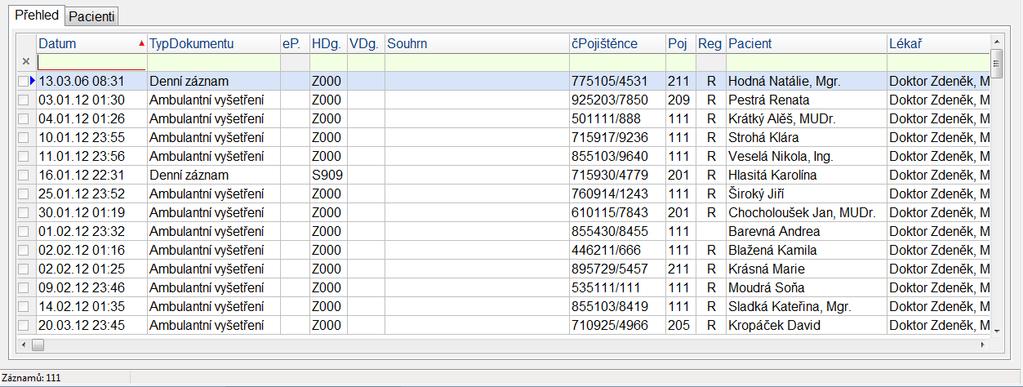
Task: Tick checkbox for Veselá Nikola row
Action: (x=23, y=157)
